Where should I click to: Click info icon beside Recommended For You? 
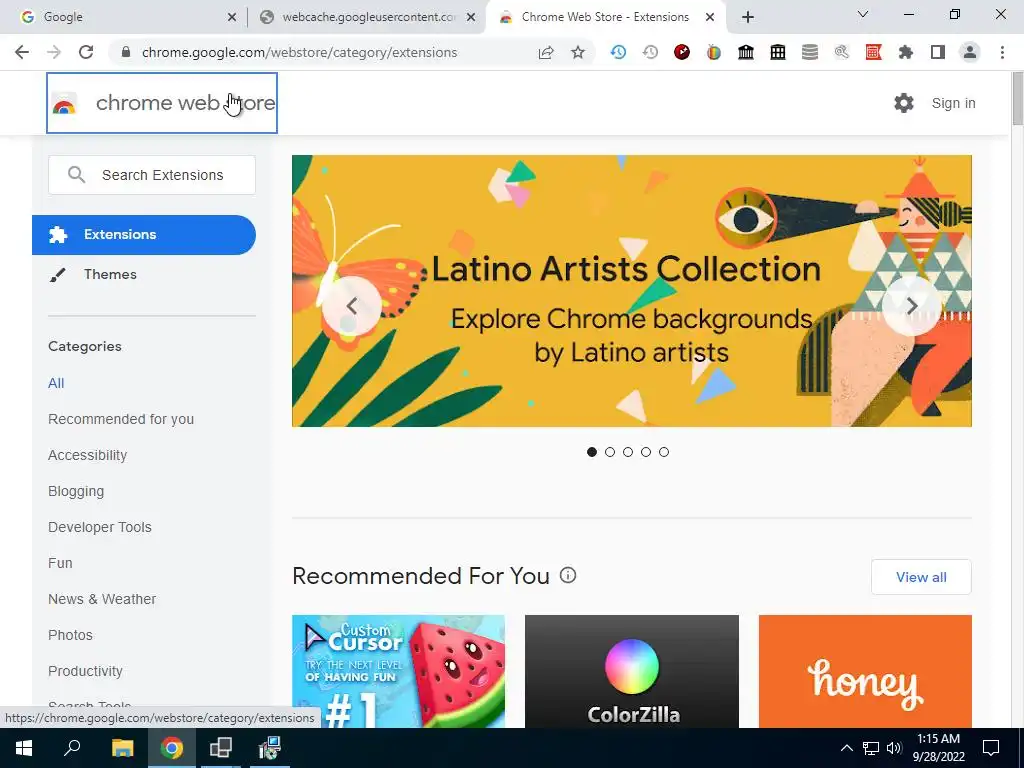point(568,575)
